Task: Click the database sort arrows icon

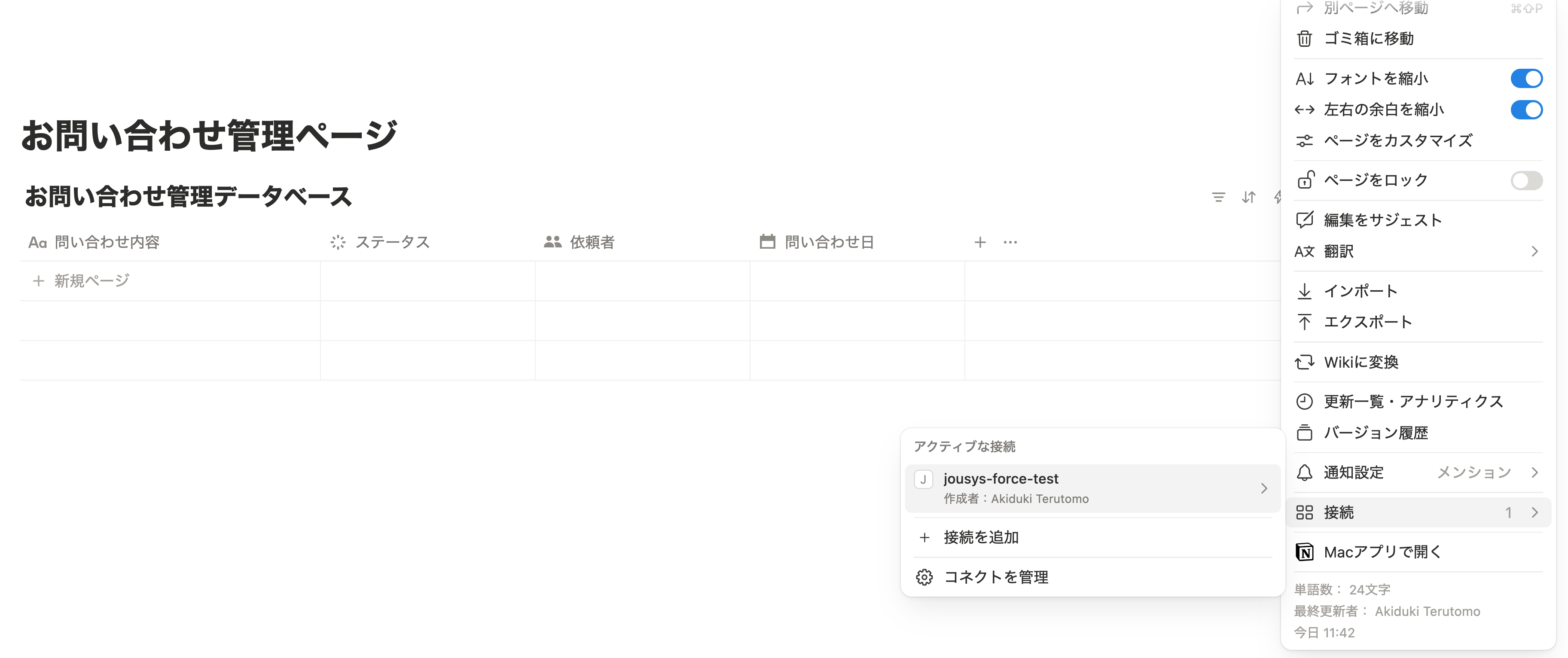Action: click(x=1248, y=197)
